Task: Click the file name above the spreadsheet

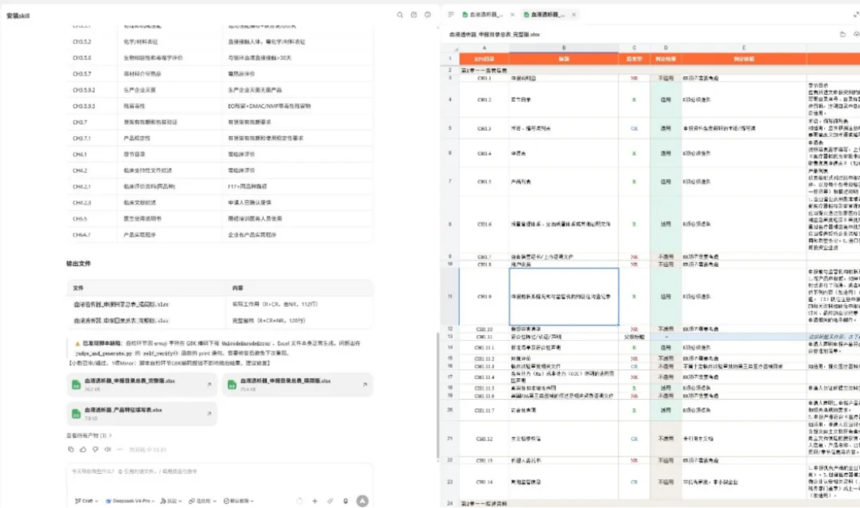Action: 494,34
